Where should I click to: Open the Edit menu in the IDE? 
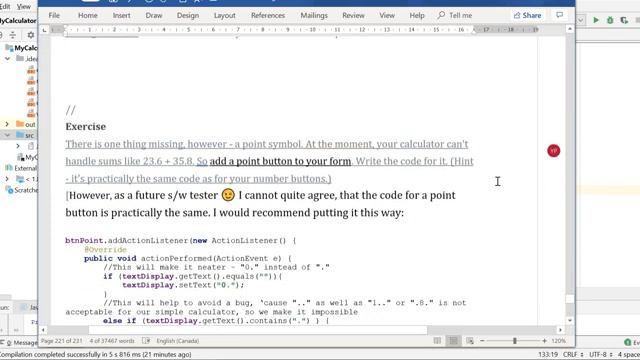[4, 7]
